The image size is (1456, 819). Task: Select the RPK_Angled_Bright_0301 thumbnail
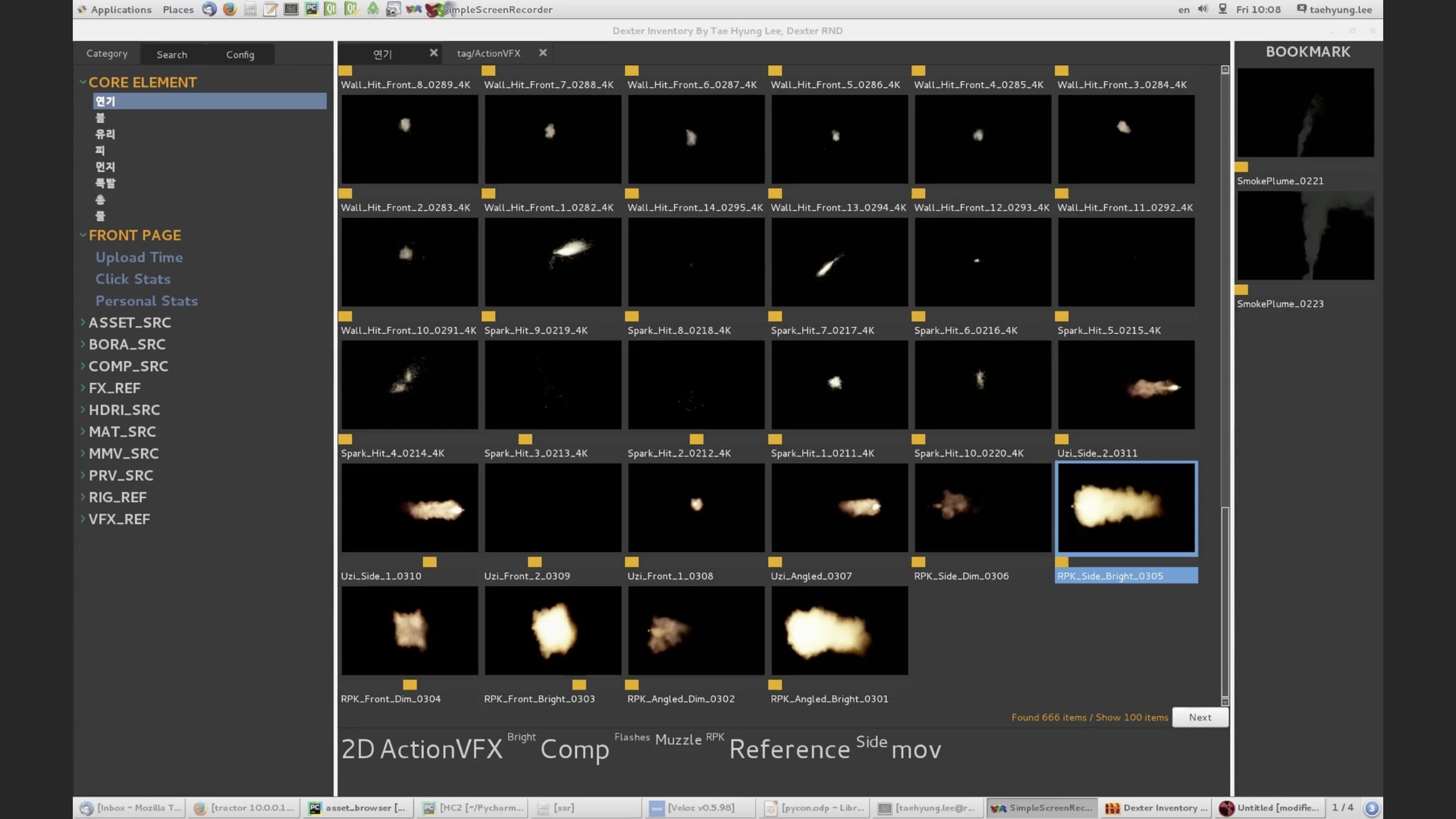click(839, 631)
